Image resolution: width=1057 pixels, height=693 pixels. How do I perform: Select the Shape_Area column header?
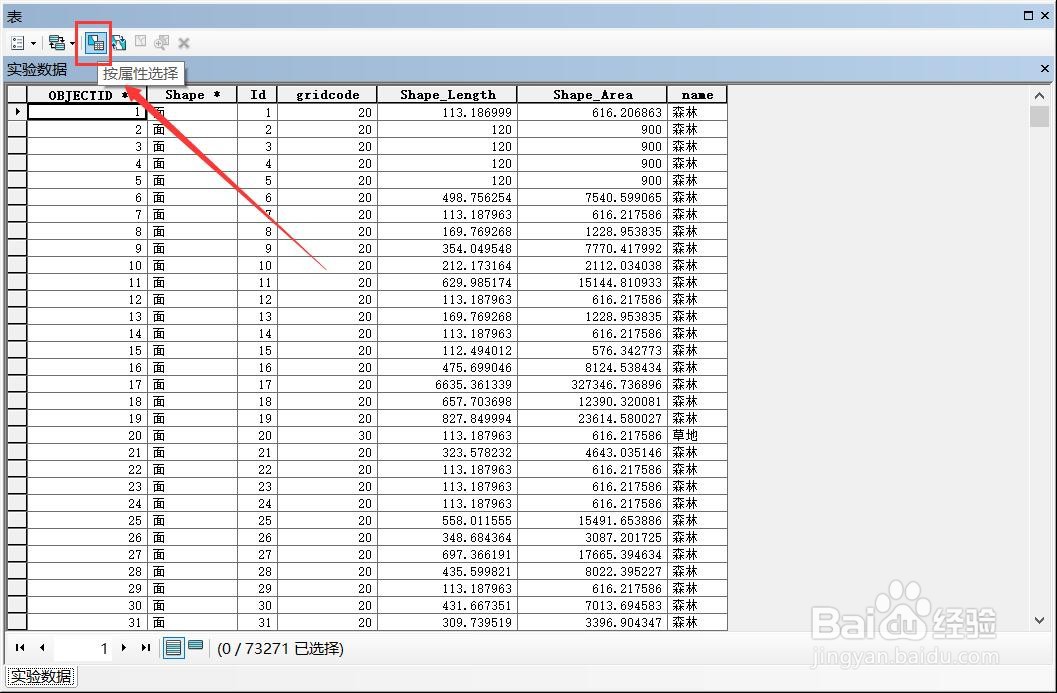[x=593, y=94]
